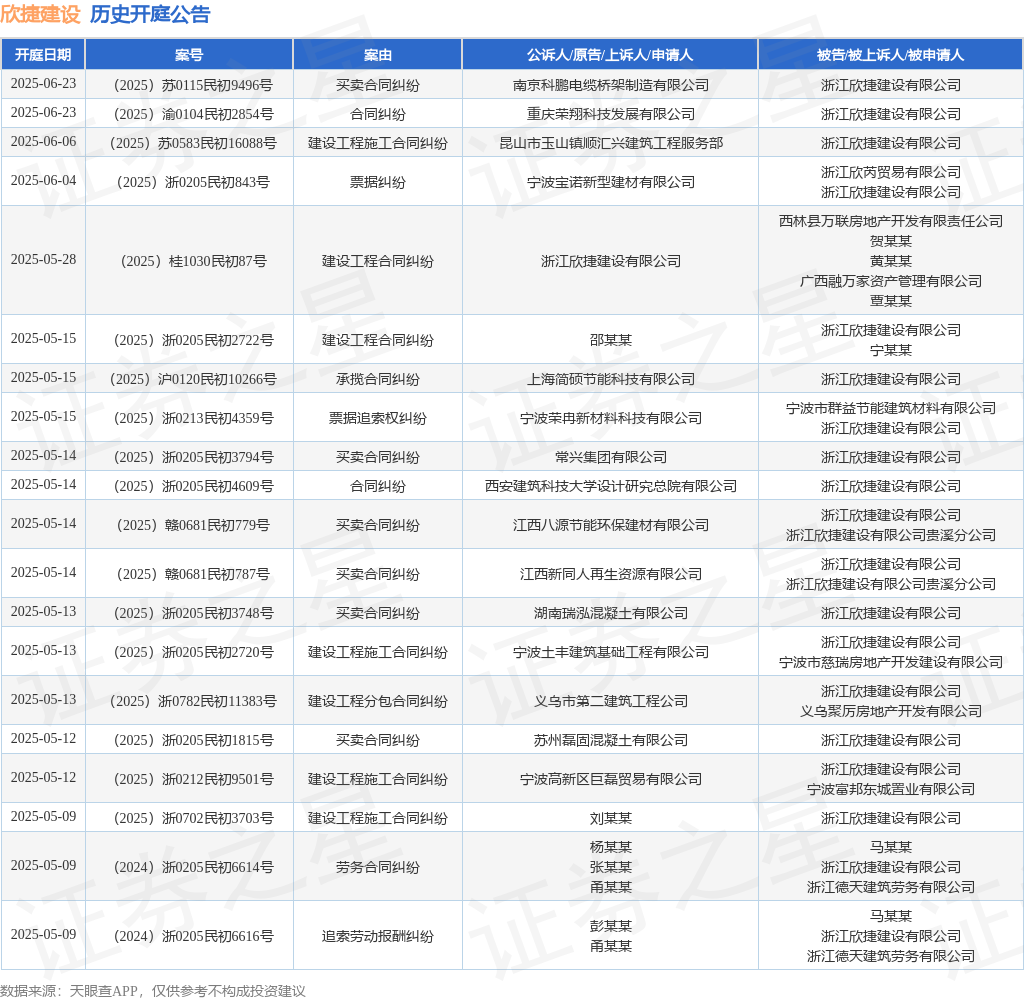This screenshot has height=1000, width=1024.
Task: Click the 建设工程分包合同纠纷 case cause
Action: (377, 701)
